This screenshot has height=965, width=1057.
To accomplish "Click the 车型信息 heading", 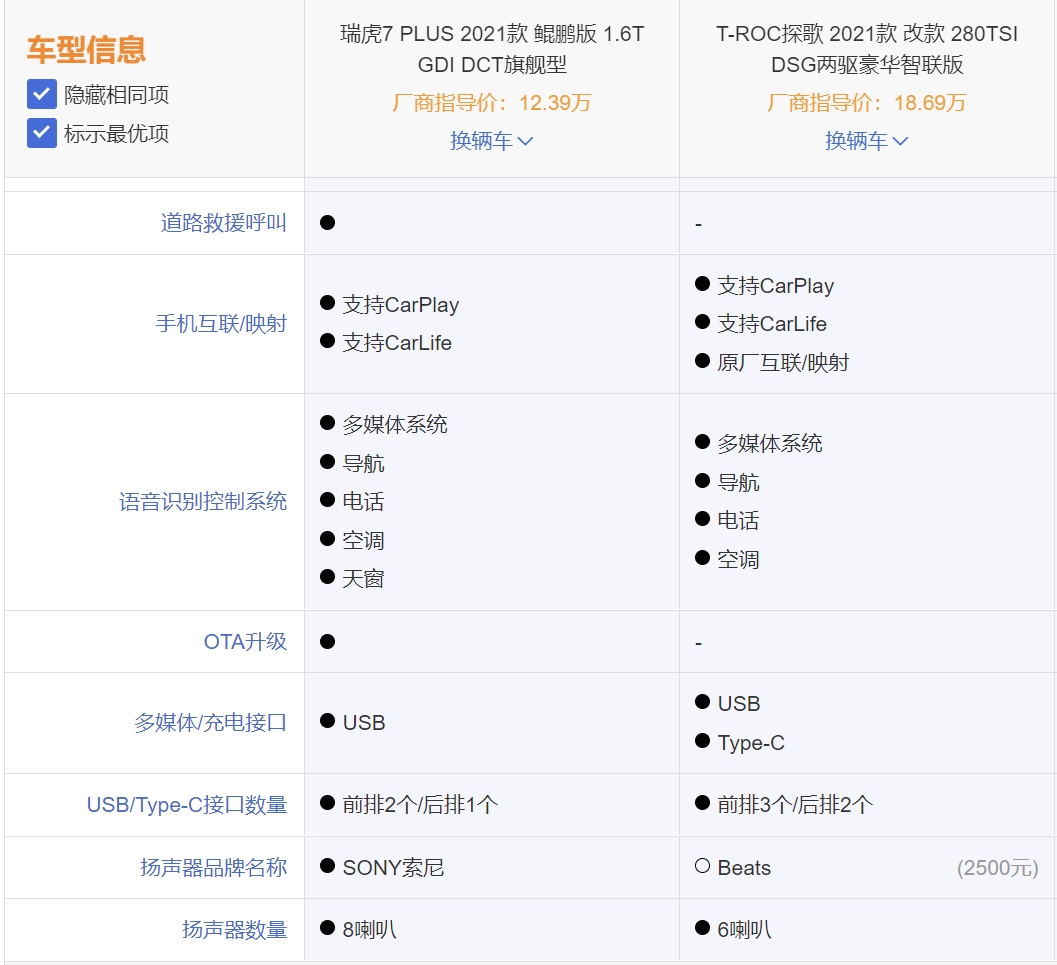I will tap(86, 49).
